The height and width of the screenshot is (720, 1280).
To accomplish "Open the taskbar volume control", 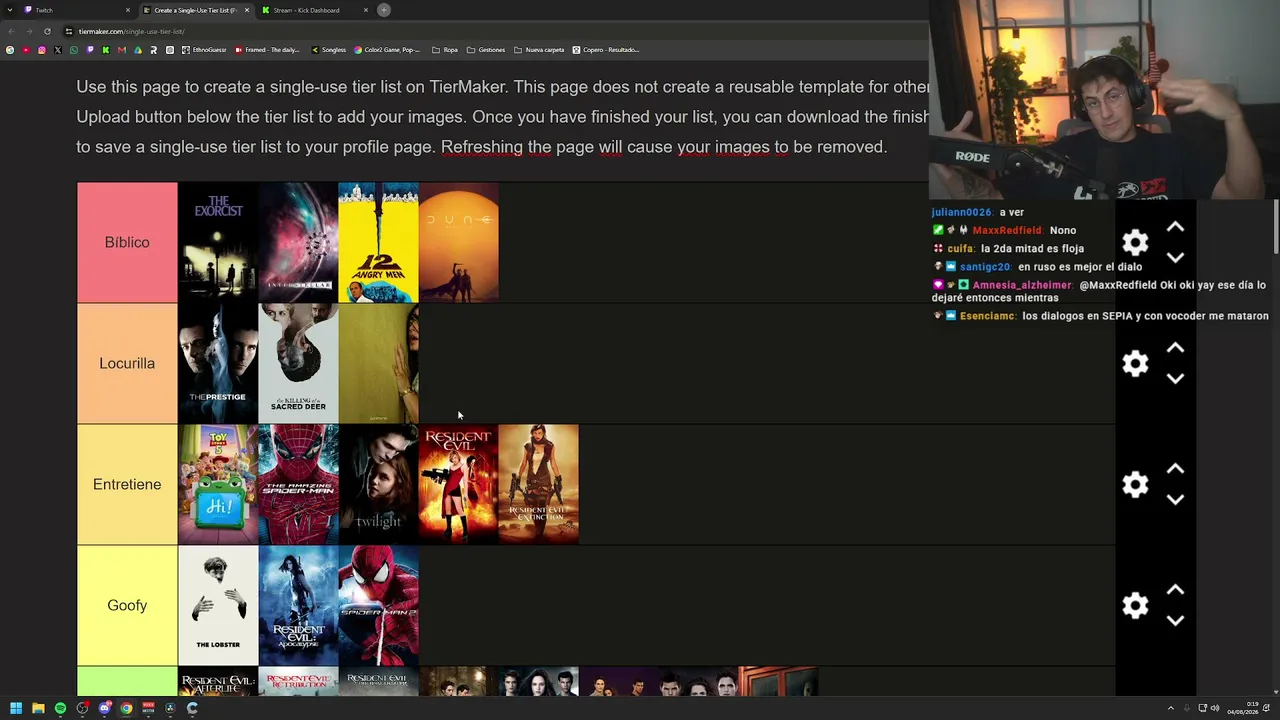I will tap(1215, 708).
